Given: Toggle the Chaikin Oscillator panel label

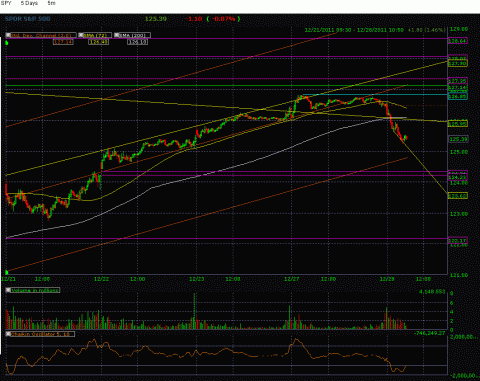Looking at the screenshot, I should [x=41, y=334].
